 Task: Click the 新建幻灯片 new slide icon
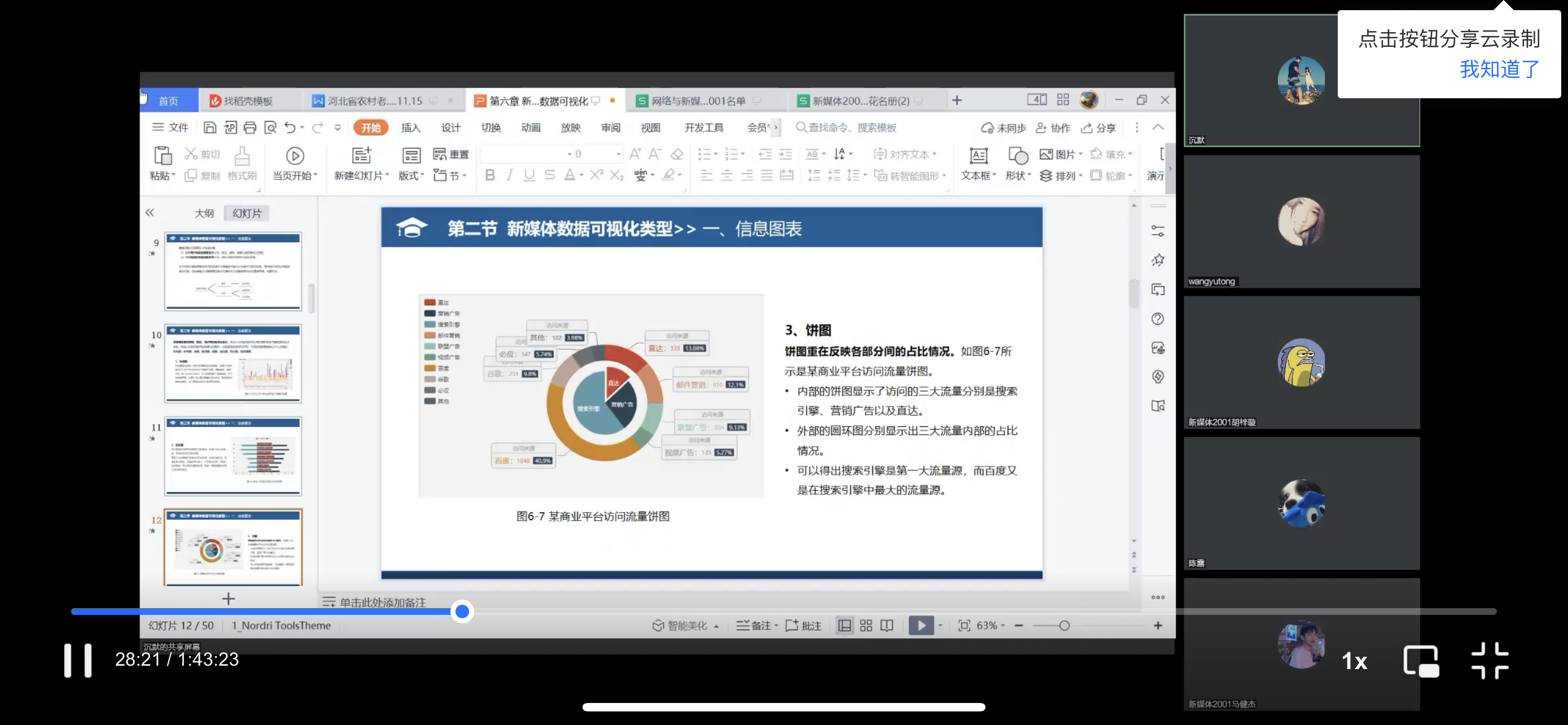[361, 155]
